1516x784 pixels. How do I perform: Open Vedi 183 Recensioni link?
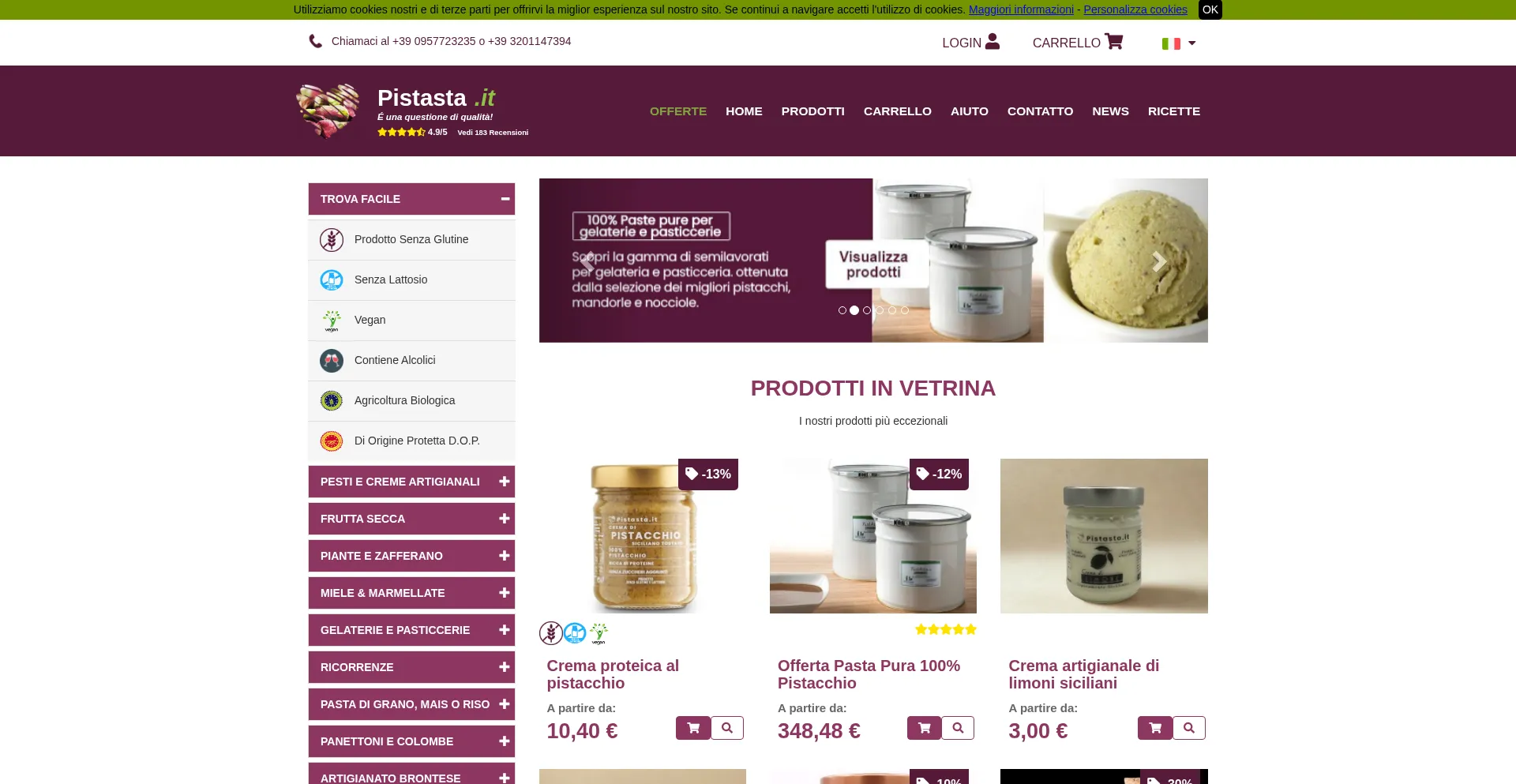coord(493,133)
